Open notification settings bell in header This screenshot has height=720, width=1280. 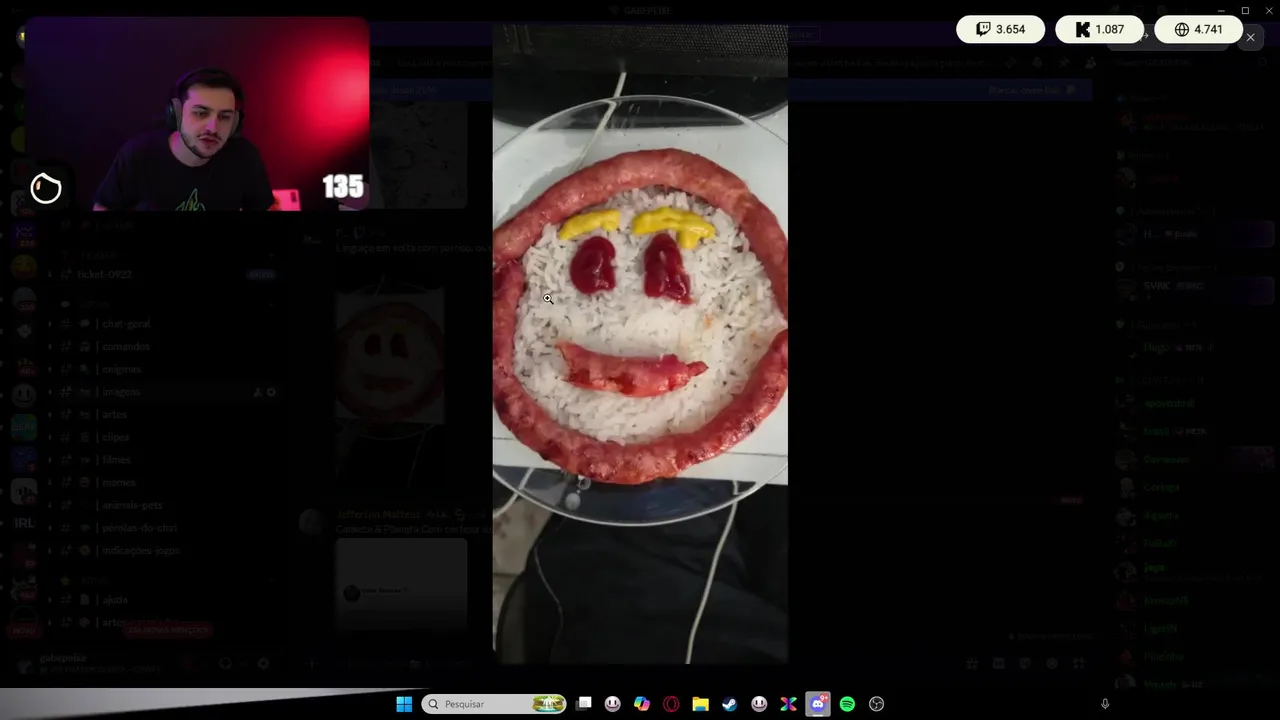click(1037, 62)
